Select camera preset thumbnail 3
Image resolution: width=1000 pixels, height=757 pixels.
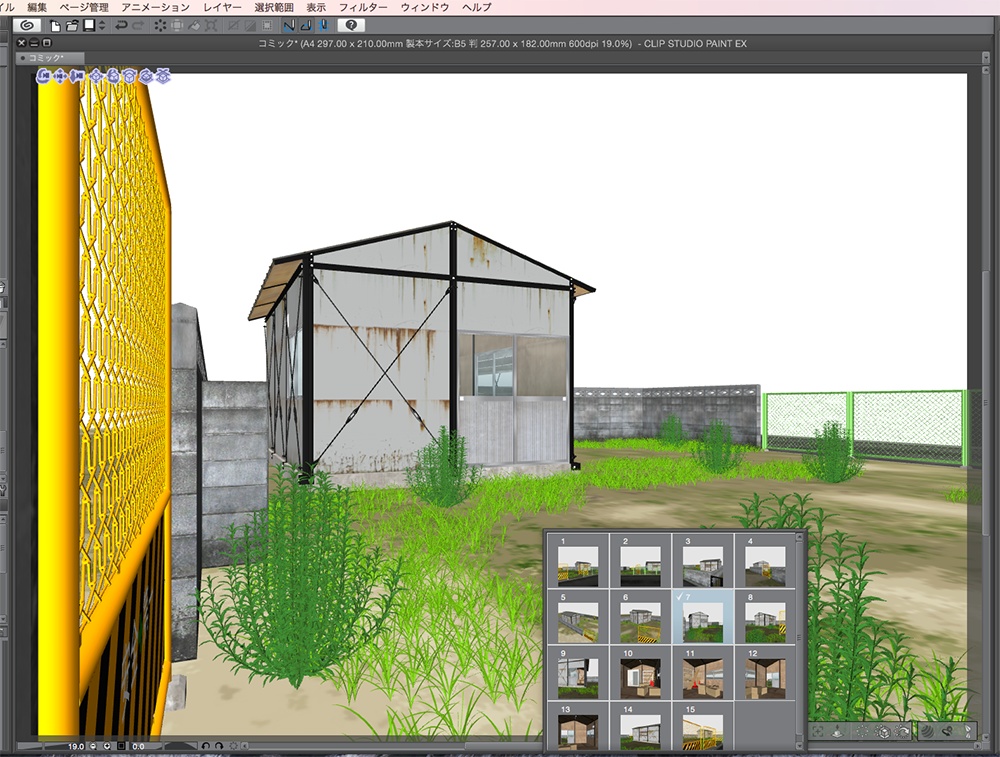click(703, 561)
